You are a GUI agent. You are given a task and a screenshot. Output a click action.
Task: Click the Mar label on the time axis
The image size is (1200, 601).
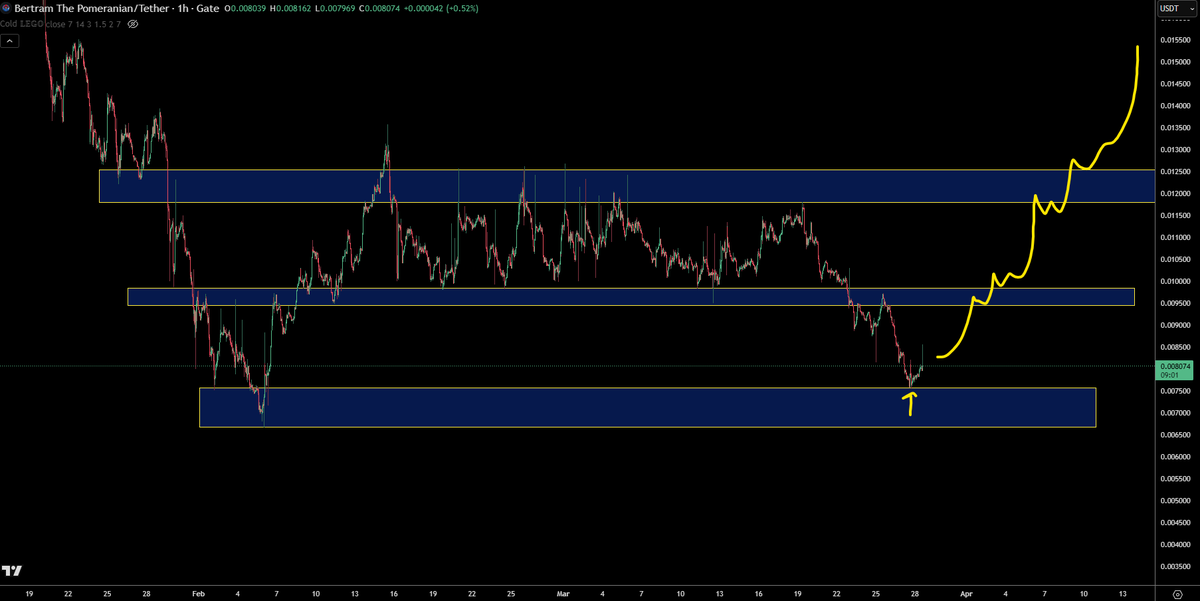tap(561, 592)
